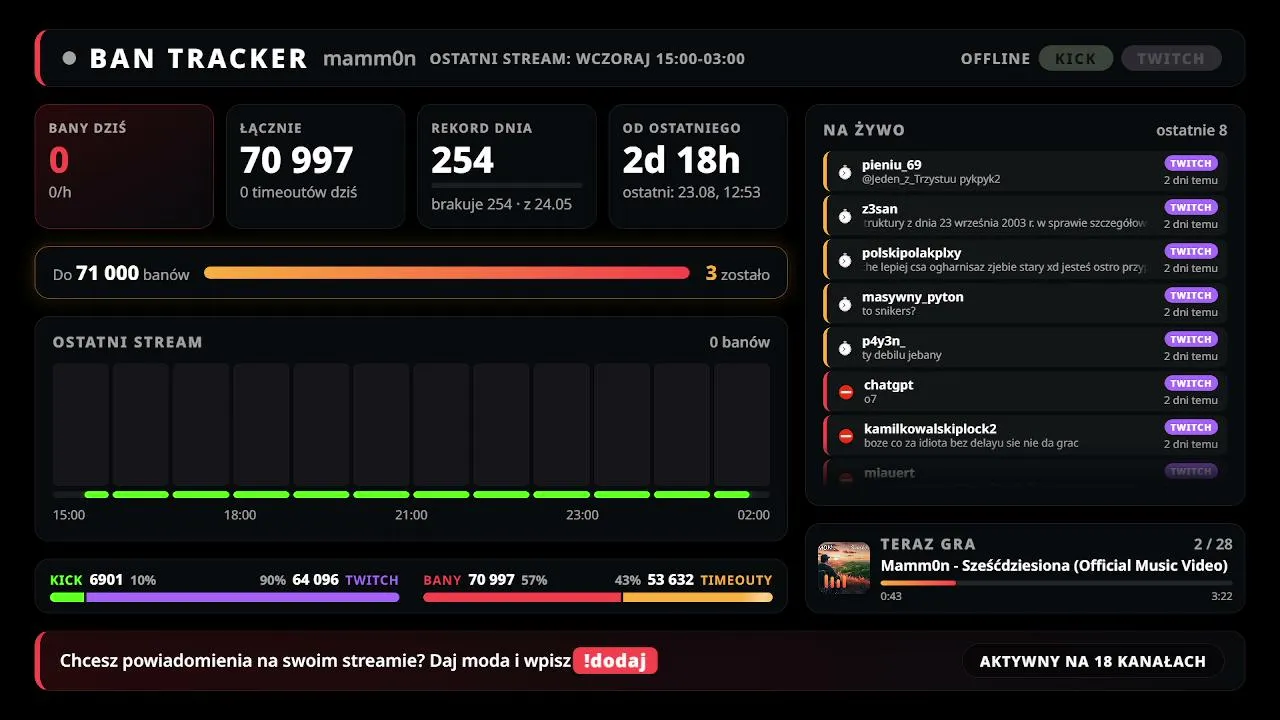Click the grey status dot before BAN TRACKER
This screenshot has height=720, width=1280.
[x=69, y=58]
